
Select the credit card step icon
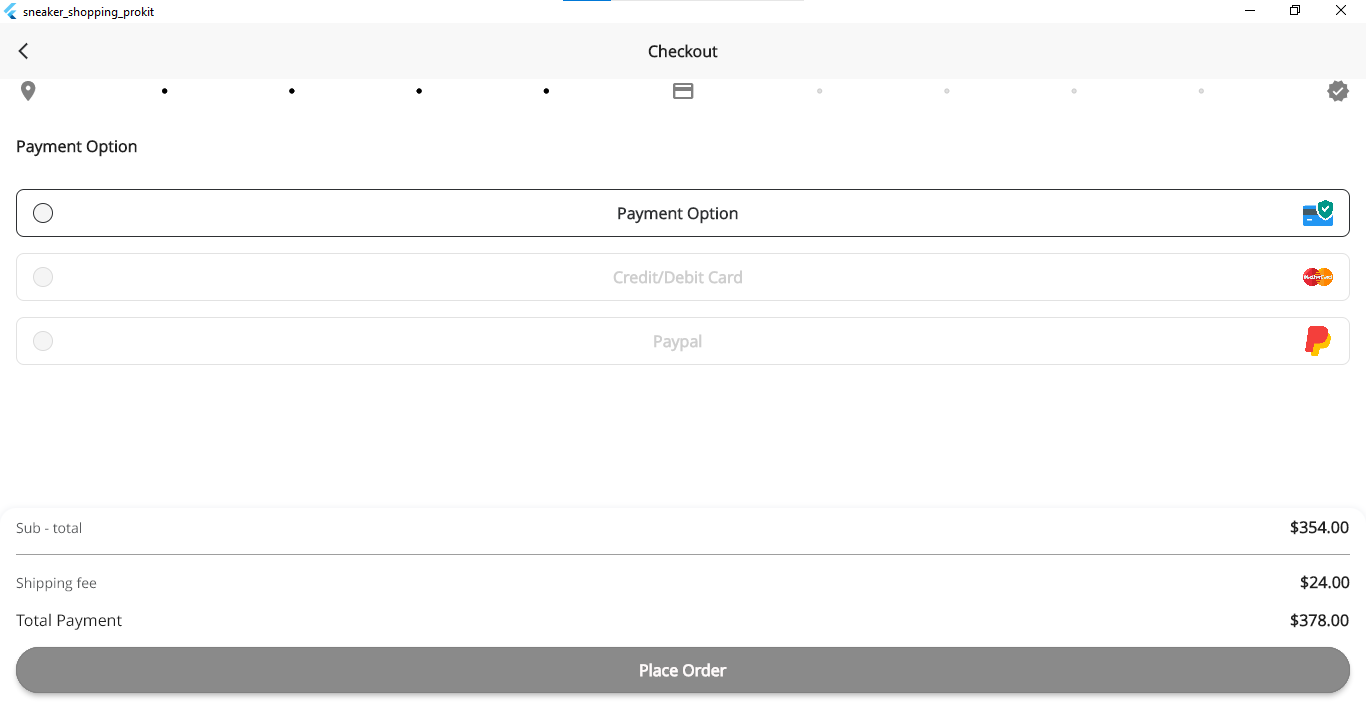tap(683, 90)
